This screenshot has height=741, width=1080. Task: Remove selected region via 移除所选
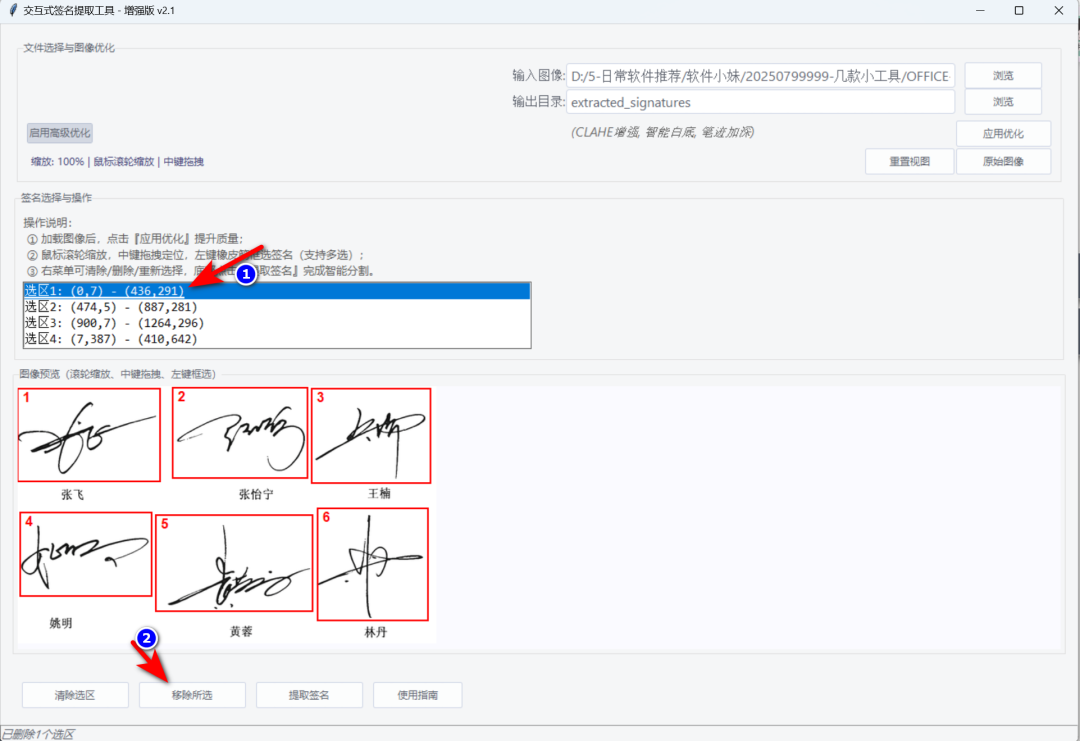[x=191, y=694]
